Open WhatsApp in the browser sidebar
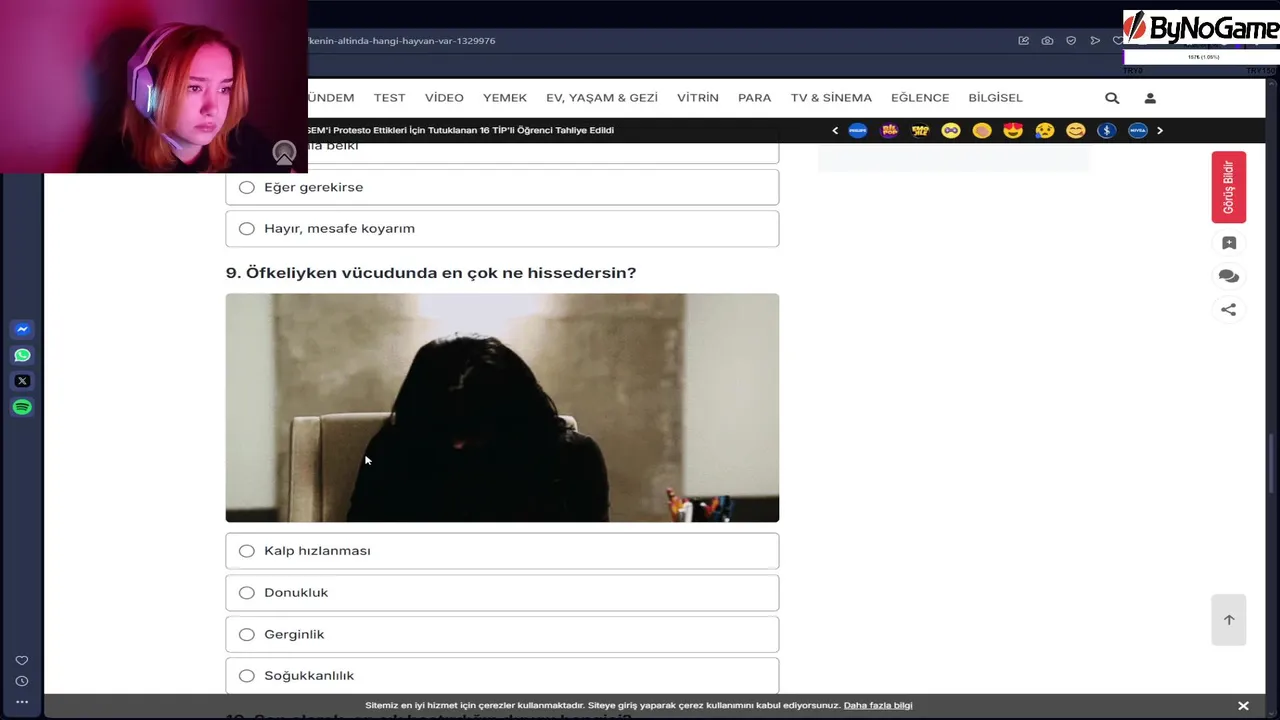Screen dimensions: 1280x720 click(x=22, y=355)
